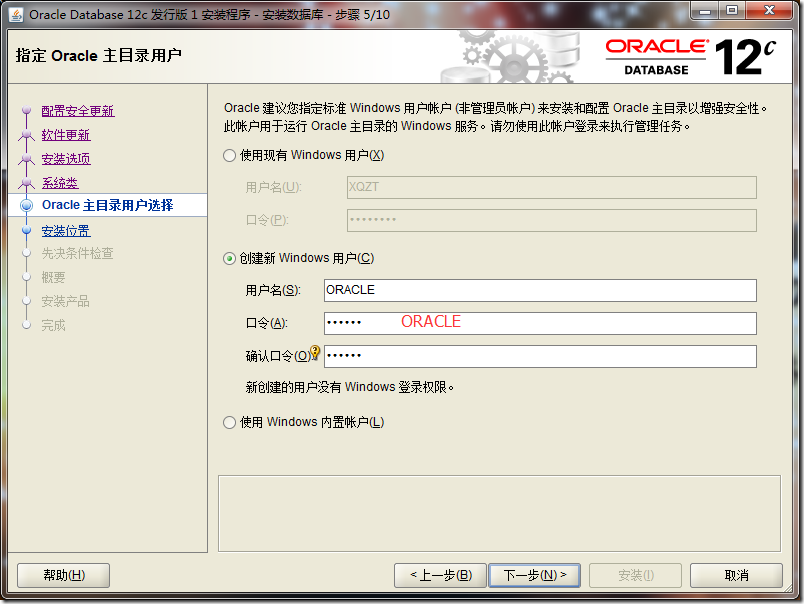
Task: Click the 口令(A) password field
Action: pos(540,323)
